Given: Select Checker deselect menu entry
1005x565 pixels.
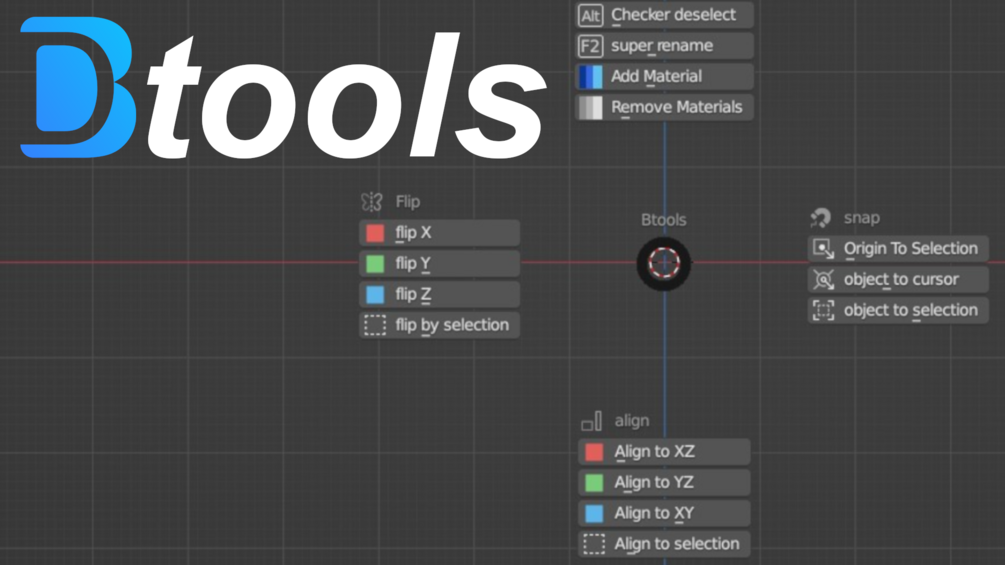Looking at the screenshot, I should pos(665,15).
